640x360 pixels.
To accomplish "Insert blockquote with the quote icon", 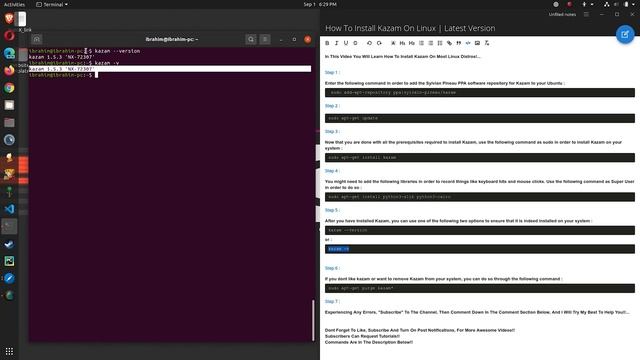I will coord(459,43).
